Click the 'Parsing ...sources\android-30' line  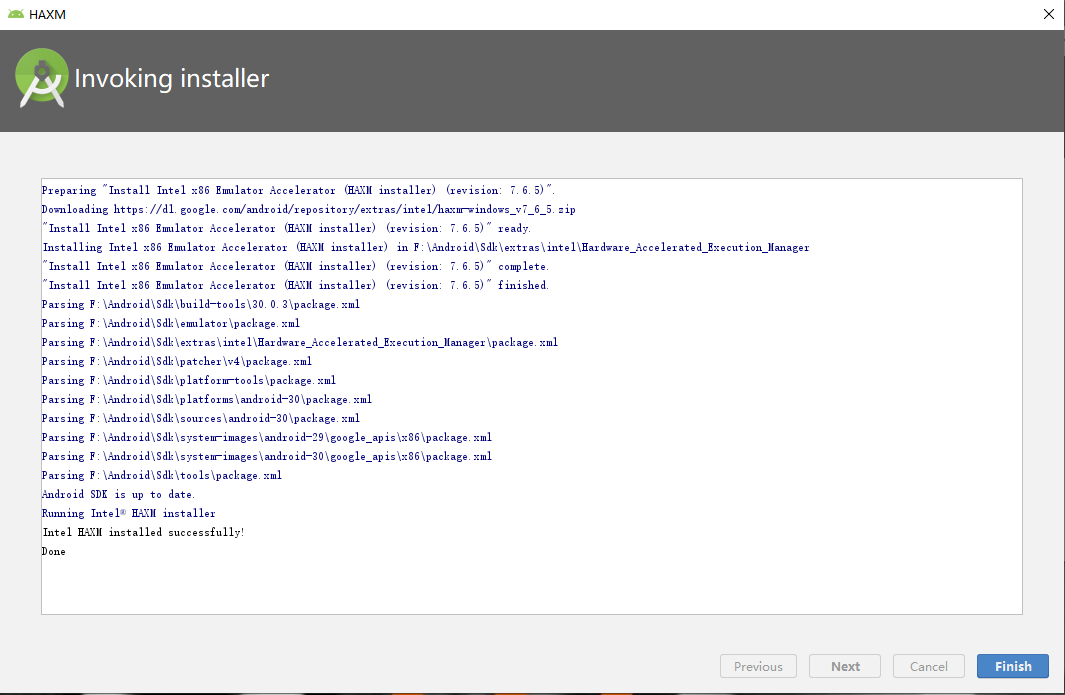[200, 418]
